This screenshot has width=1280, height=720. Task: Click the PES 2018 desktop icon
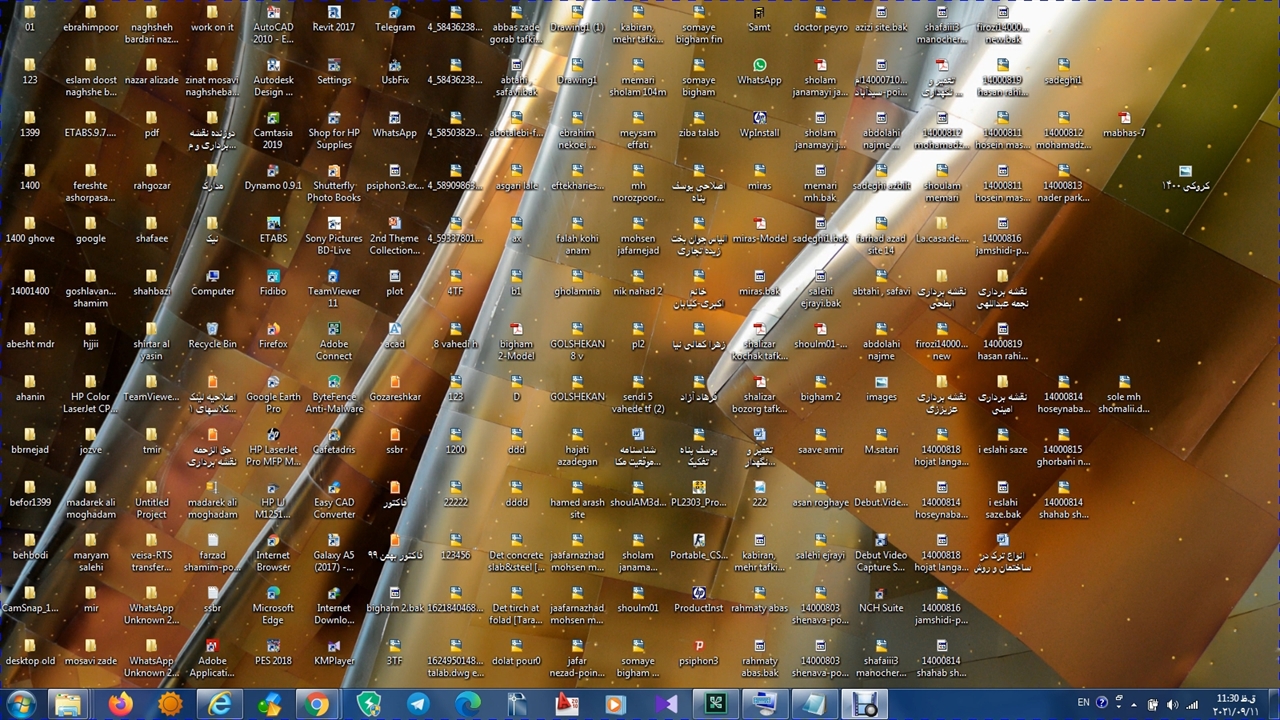[273, 647]
